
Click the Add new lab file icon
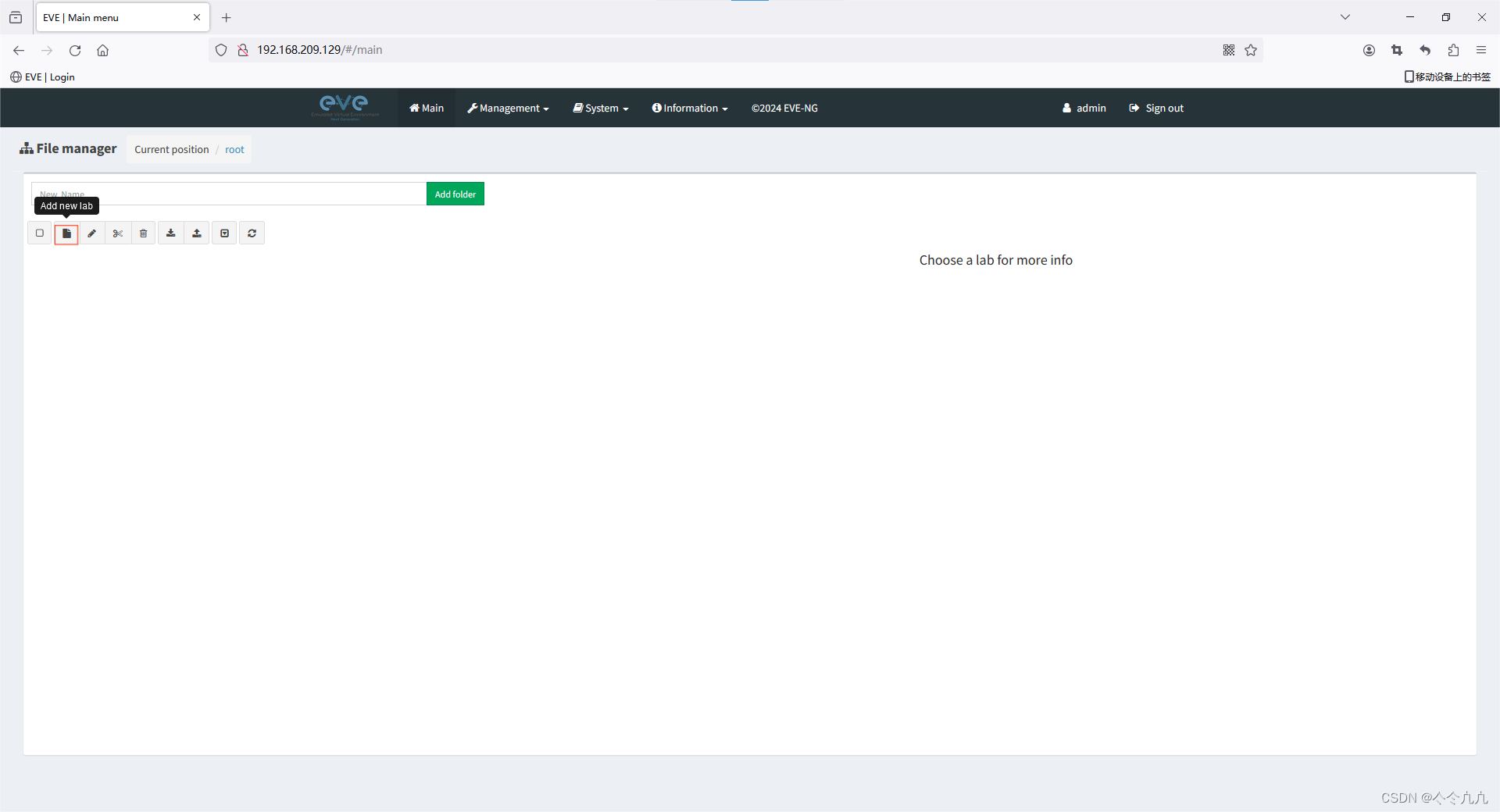(x=66, y=233)
